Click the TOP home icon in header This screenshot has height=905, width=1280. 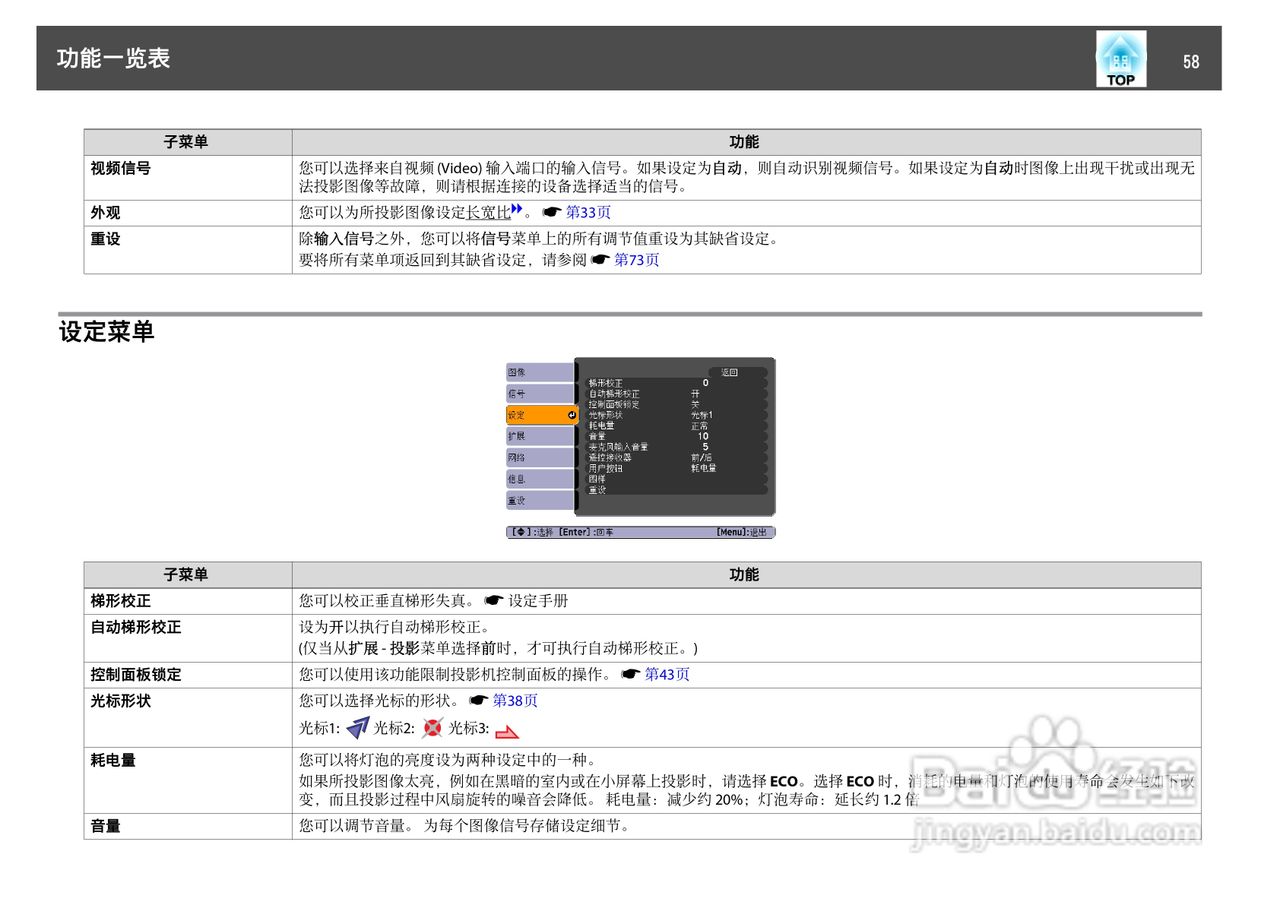pyautogui.click(x=1121, y=59)
